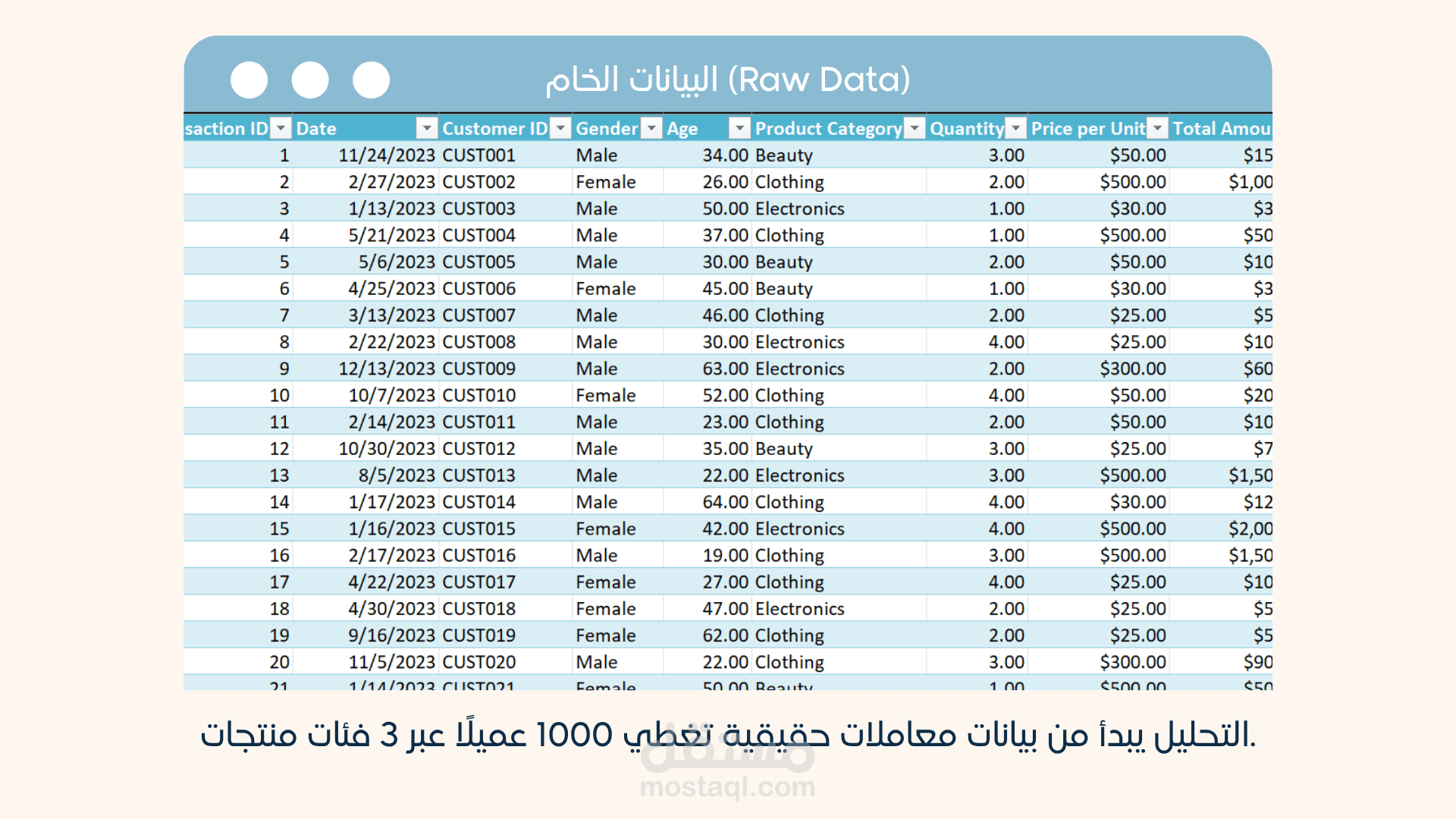Open the mostaql.com watermark link
Viewport: 1456px width, 819px height.
point(727,787)
